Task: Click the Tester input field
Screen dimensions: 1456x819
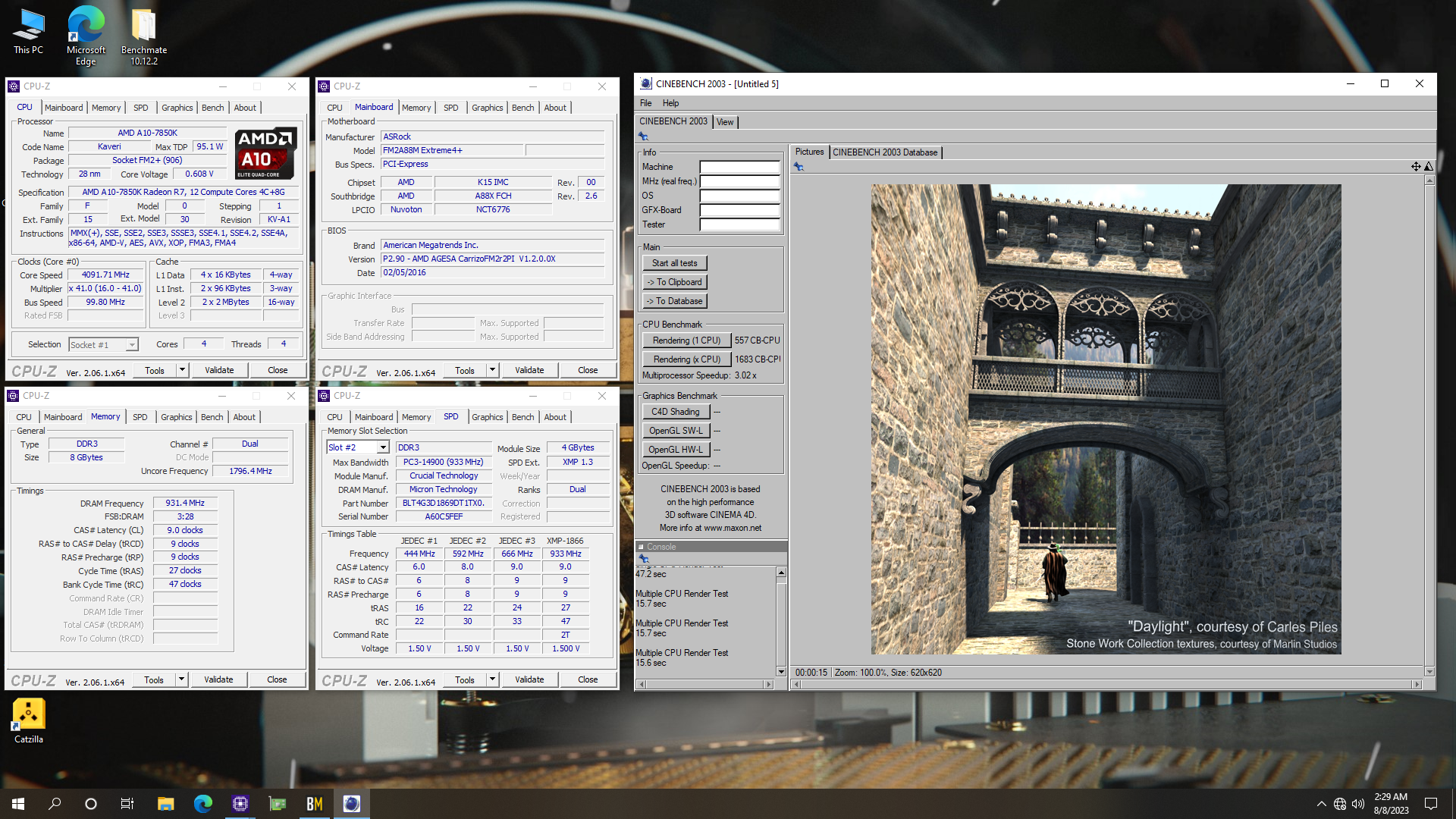Action: [739, 224]
